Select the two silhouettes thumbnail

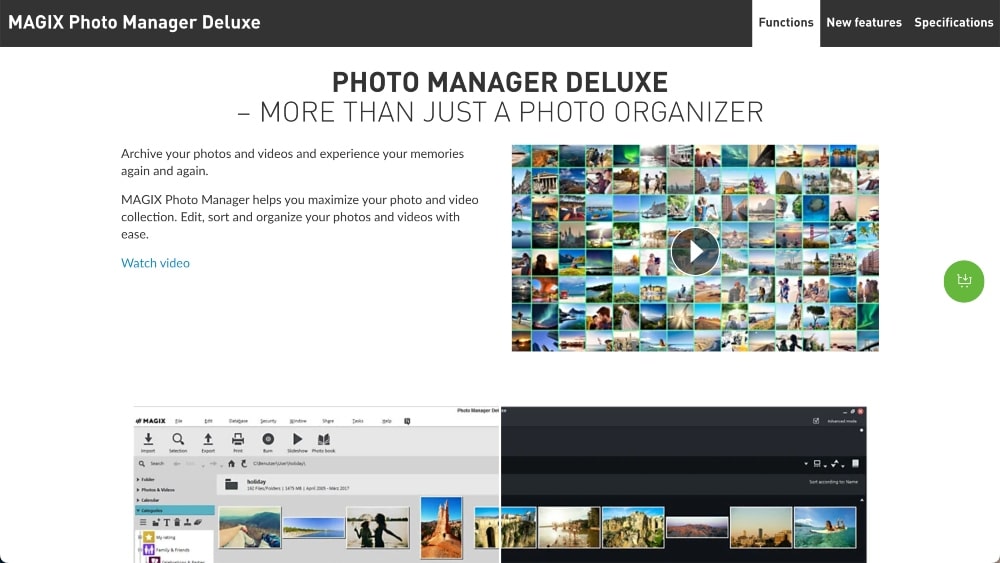pos(378,527)
